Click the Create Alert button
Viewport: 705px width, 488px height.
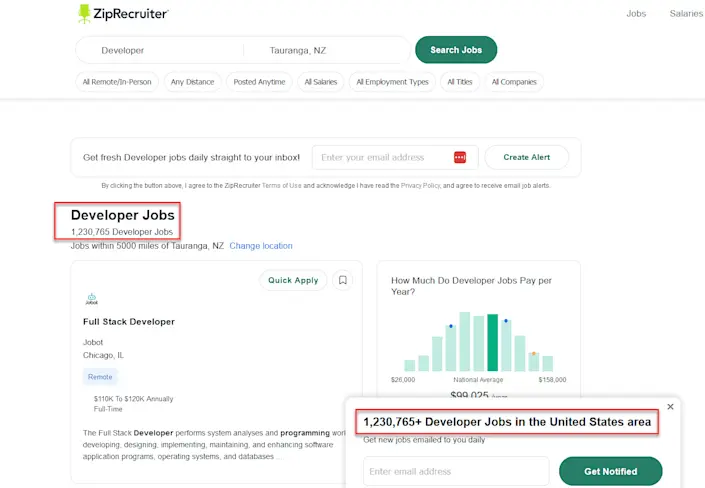pos(527,157)
